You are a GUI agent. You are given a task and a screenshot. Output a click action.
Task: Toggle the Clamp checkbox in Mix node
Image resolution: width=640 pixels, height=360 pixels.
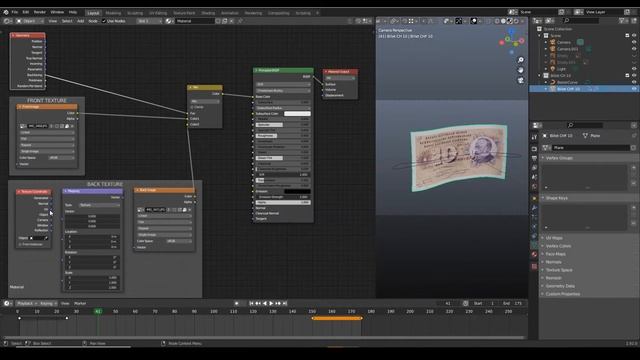pyautogui.click(x=192, y=107)
